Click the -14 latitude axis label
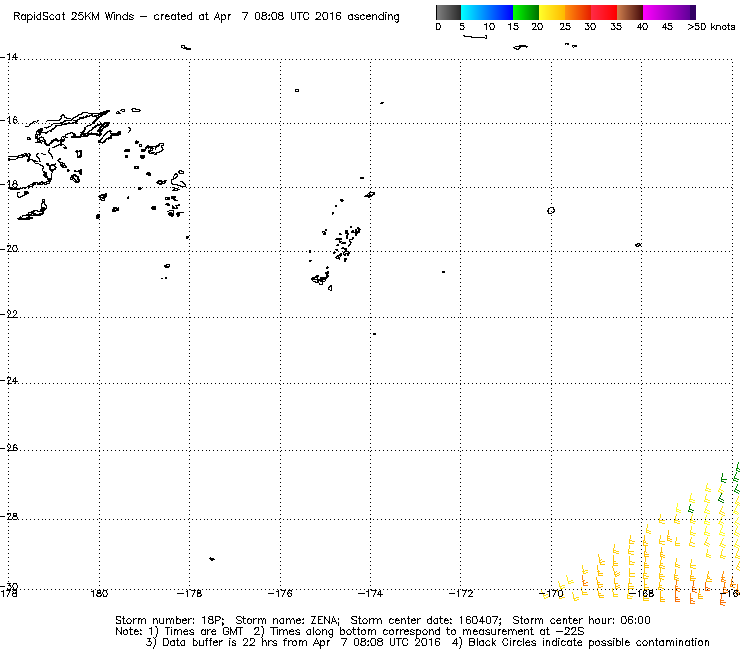The image size is (740, 650). point(9,57)
